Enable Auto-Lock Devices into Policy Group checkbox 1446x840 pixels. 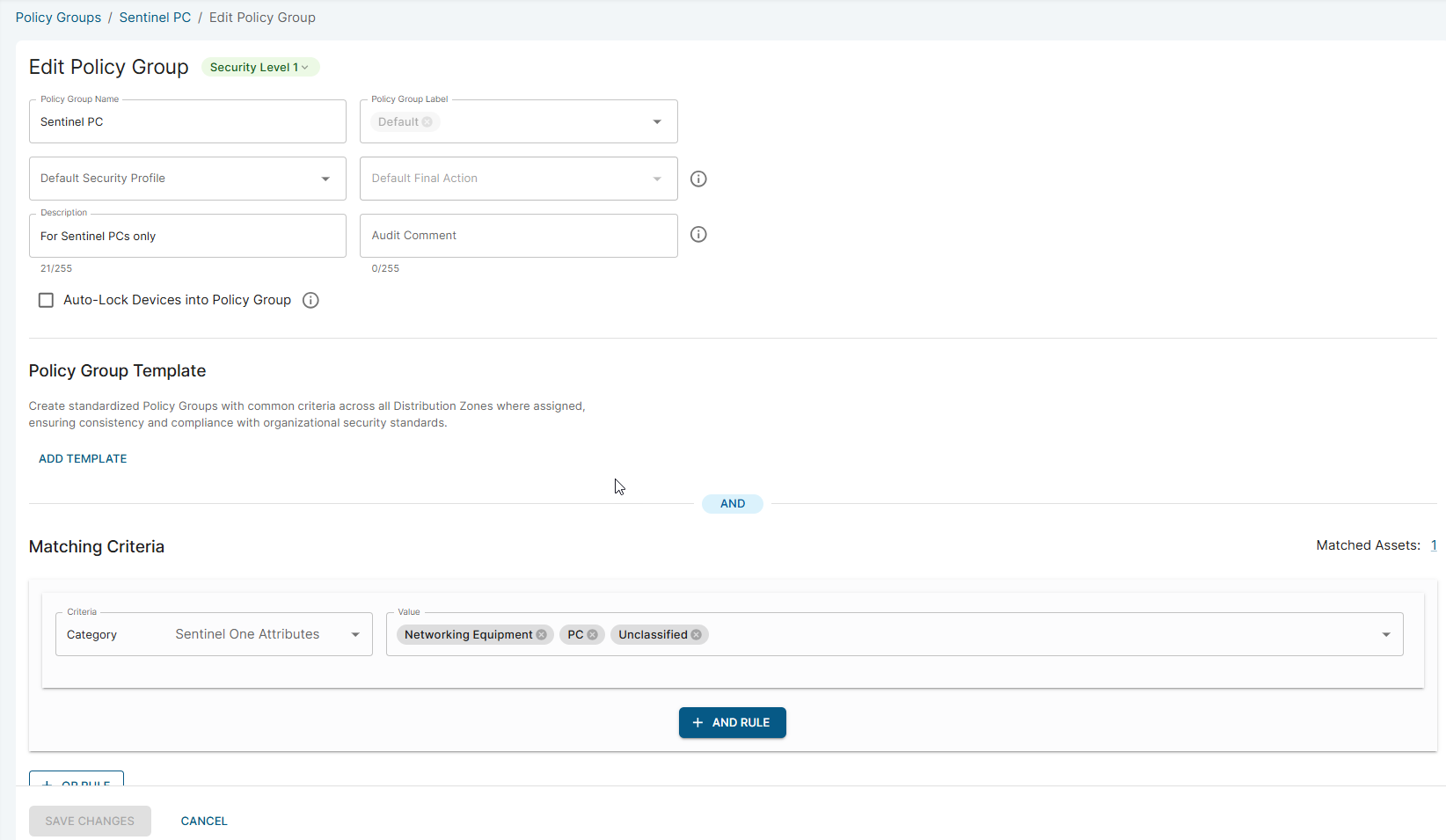click(46, 300)
